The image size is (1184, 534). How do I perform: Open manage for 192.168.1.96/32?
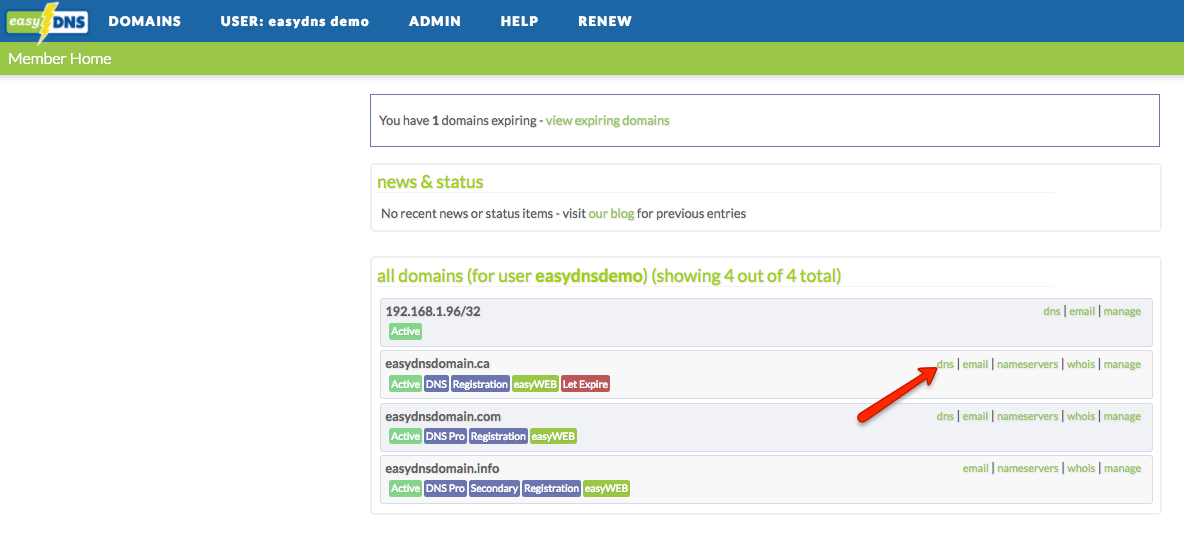pos(1122,311)
